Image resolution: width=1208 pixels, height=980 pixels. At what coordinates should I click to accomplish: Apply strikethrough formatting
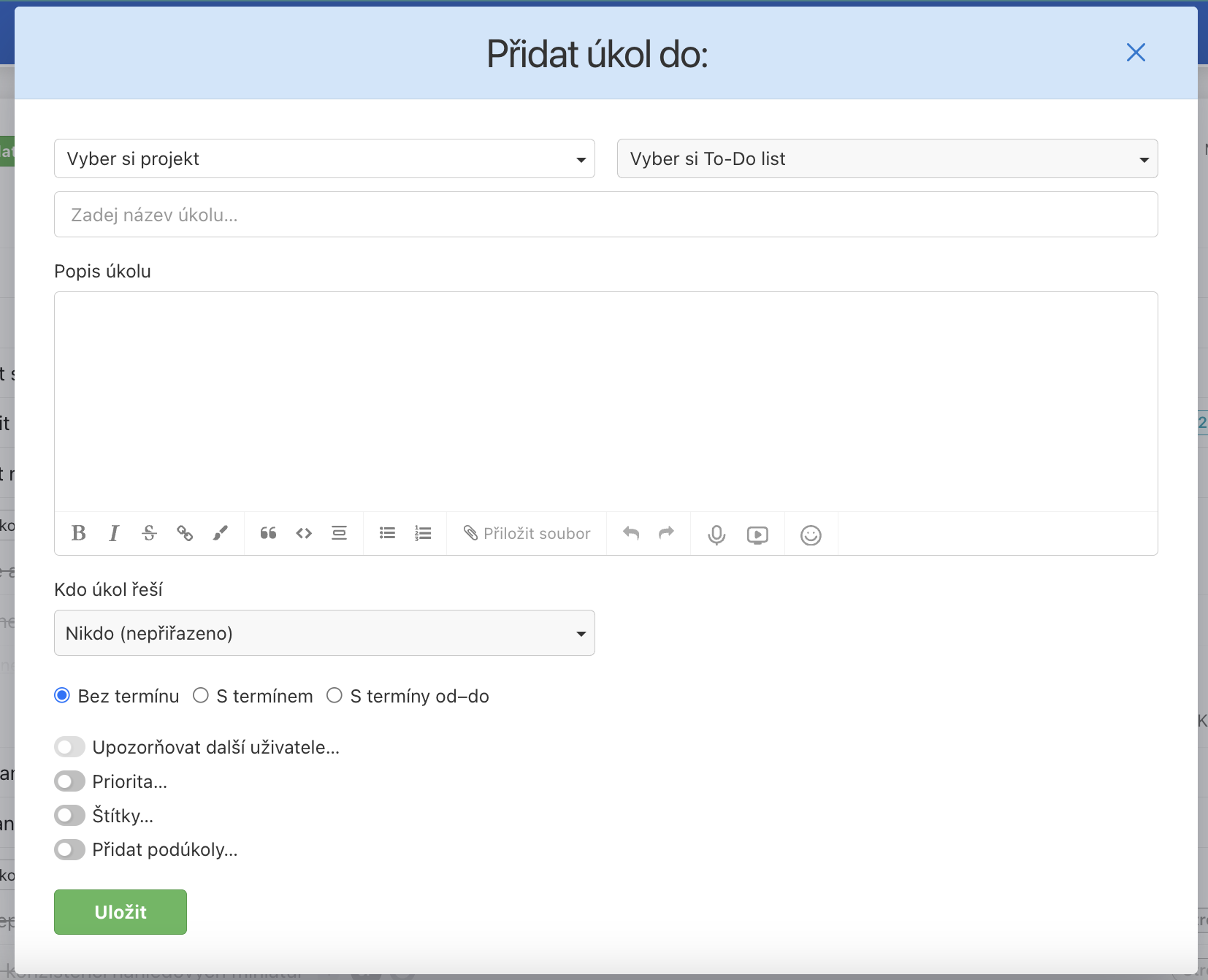[149, 533]
